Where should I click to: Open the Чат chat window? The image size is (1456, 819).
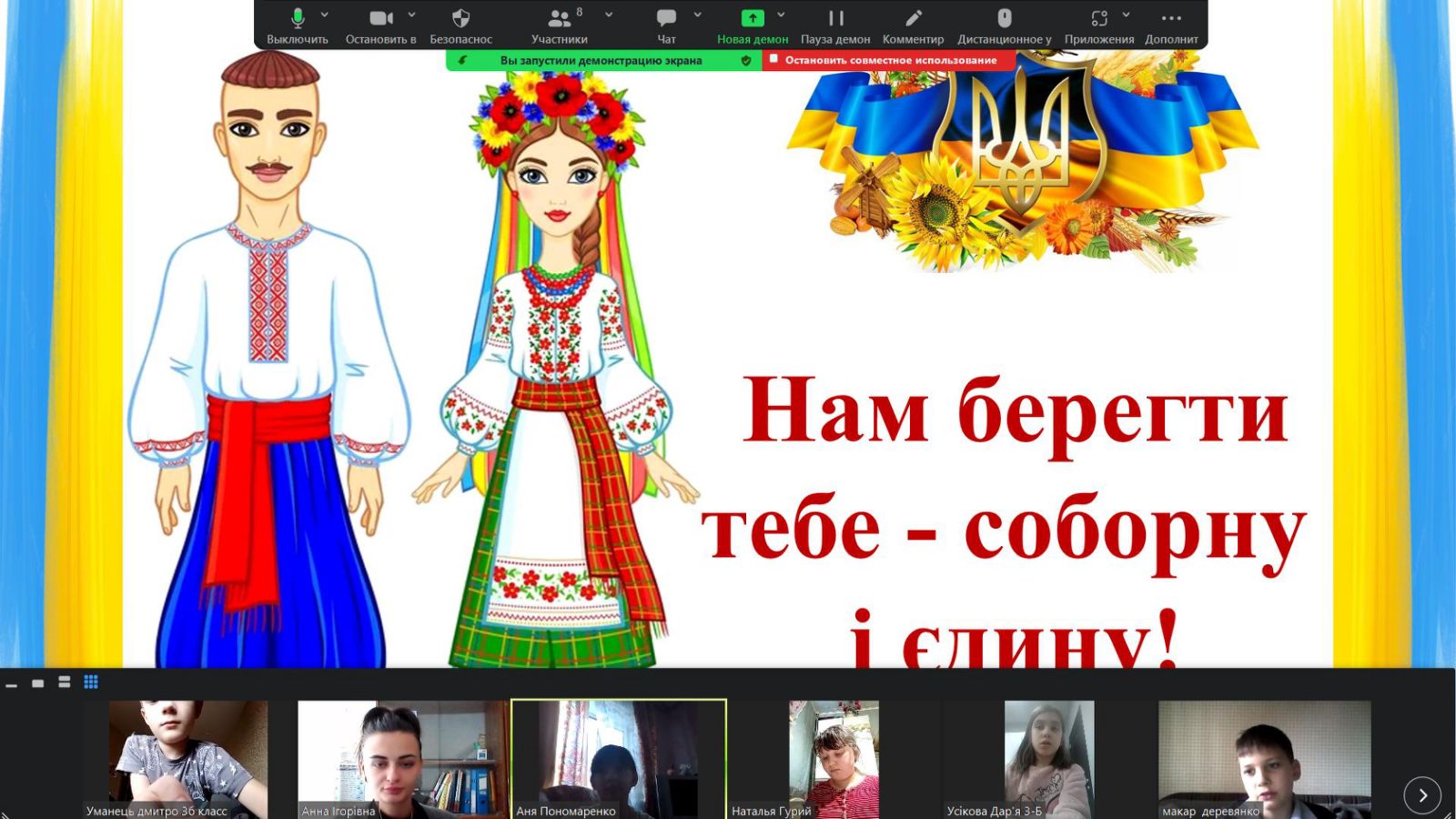pyautogui.click(x=666, y=25)
